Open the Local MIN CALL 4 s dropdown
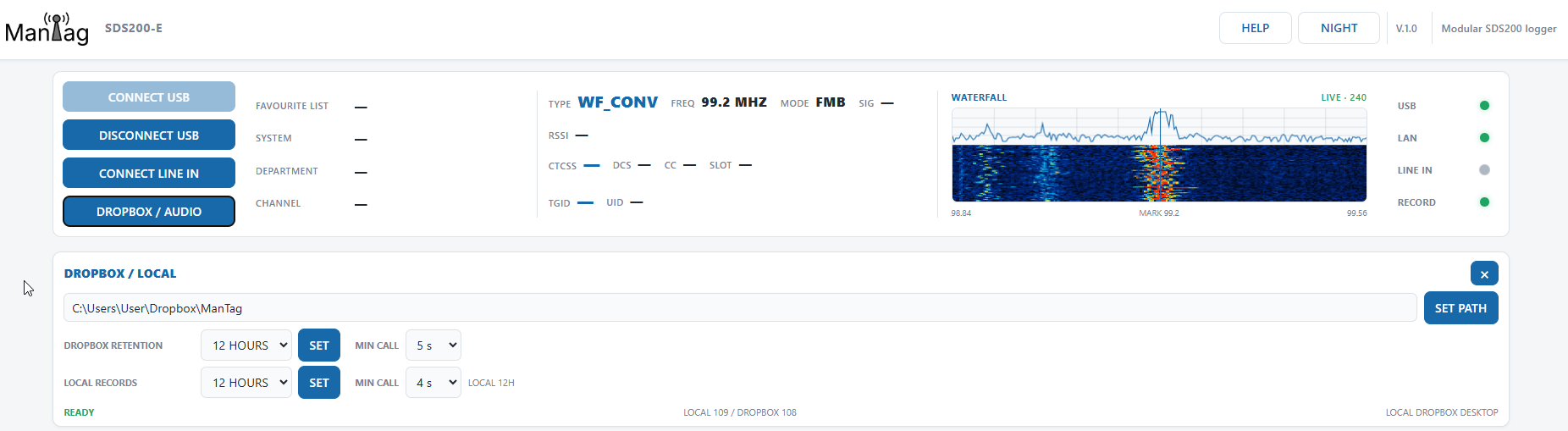 433,383
